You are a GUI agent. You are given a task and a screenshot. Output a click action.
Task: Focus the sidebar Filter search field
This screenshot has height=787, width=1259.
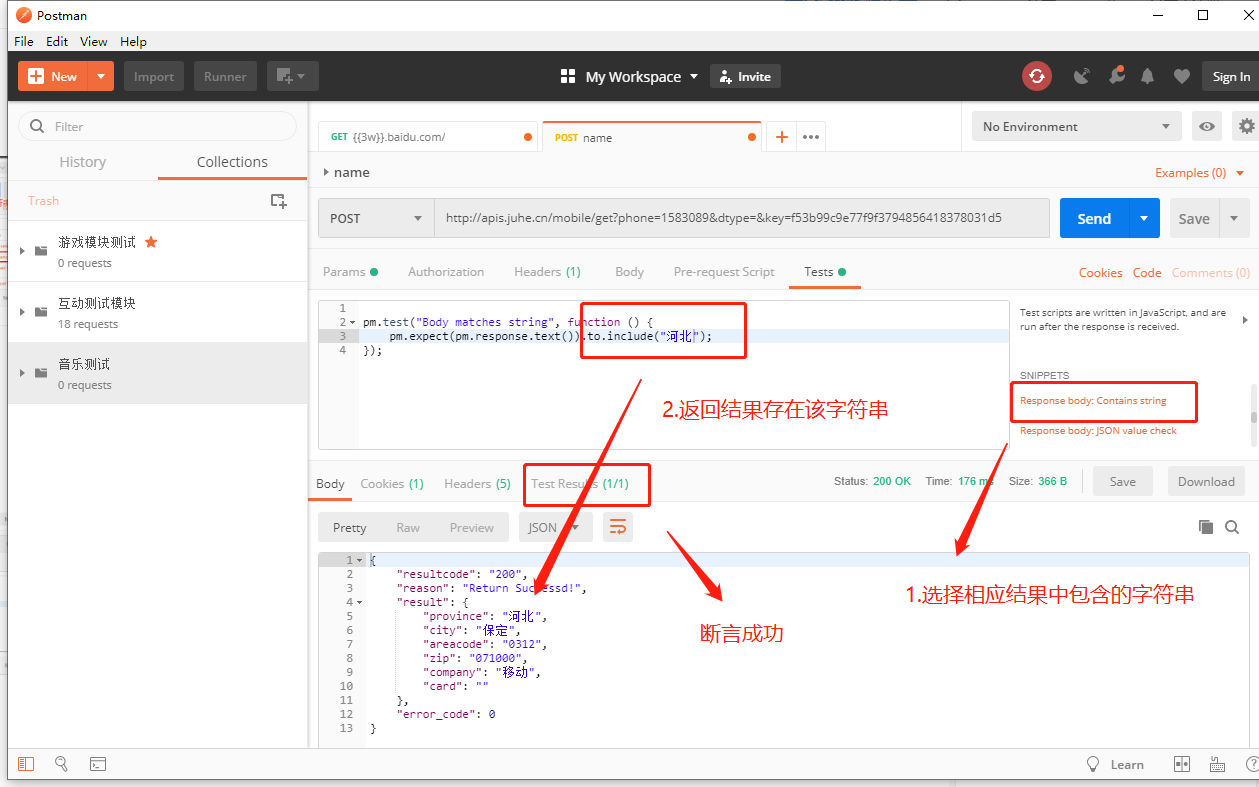(157, 126)
